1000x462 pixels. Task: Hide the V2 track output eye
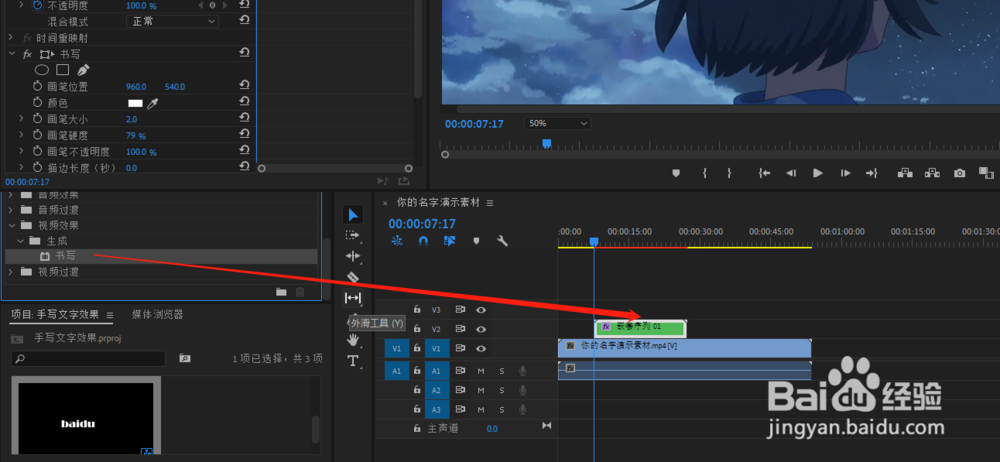[x=481, y=329]
